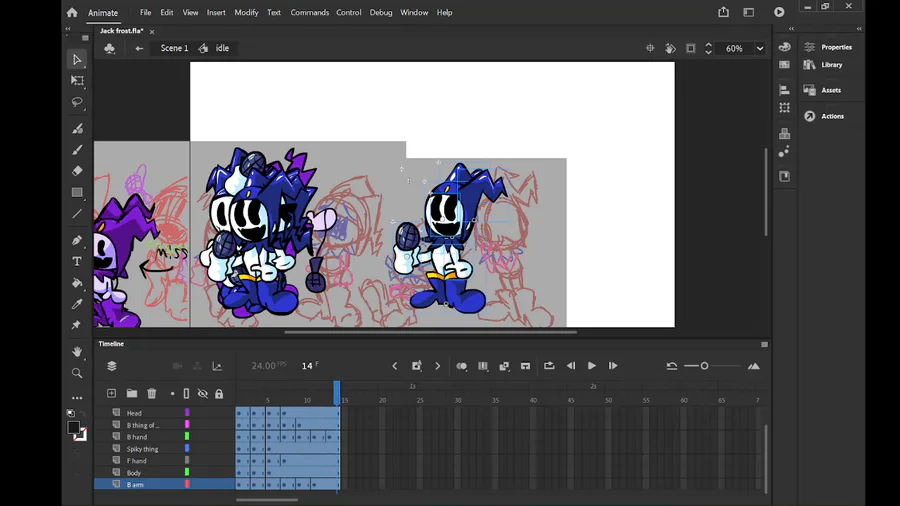Open the Insert menu
The width and height of the screenshot is (900, 506).
[x=216, y=12]
